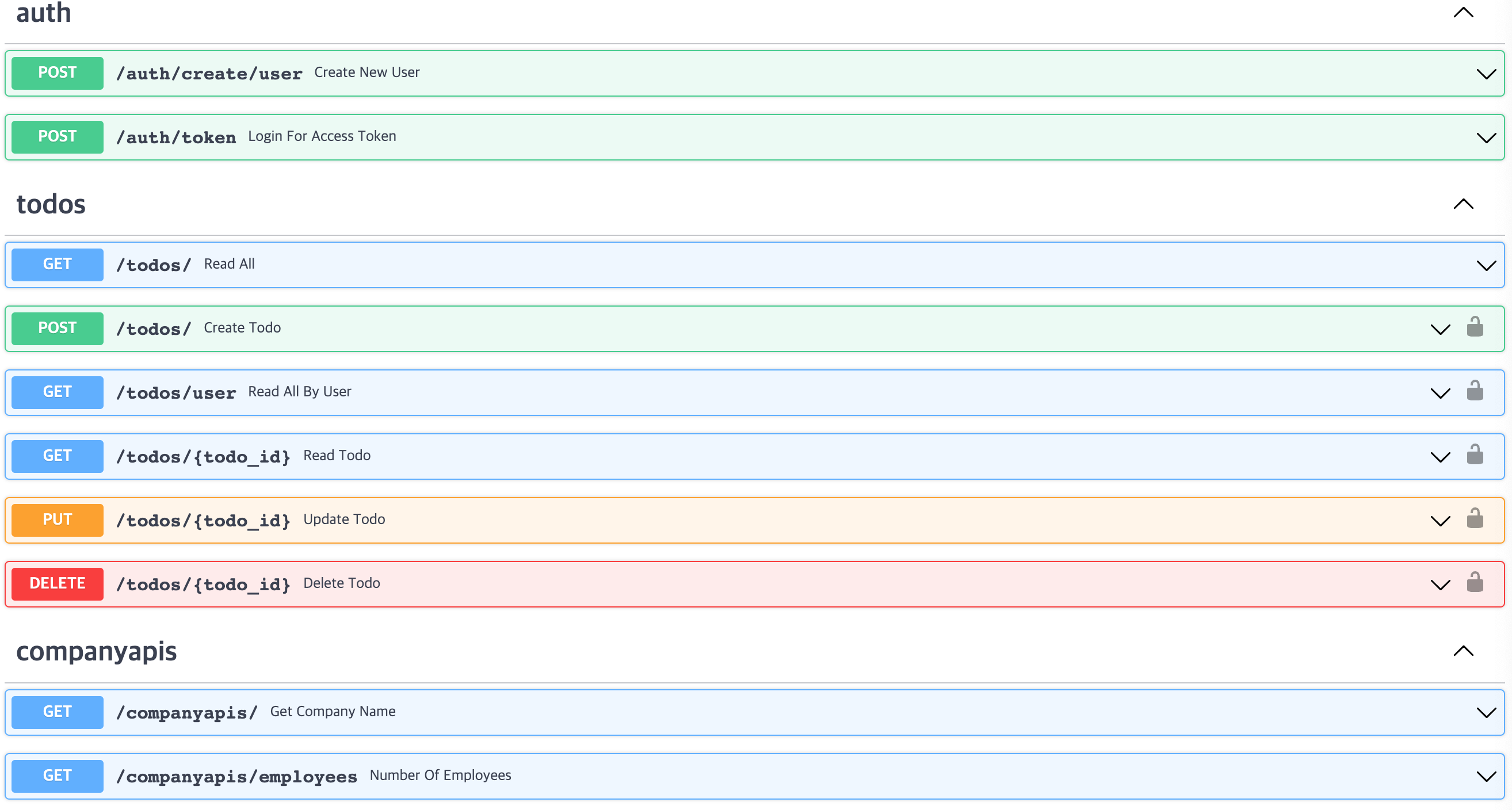Click the 'Read All By User' description

299,392
